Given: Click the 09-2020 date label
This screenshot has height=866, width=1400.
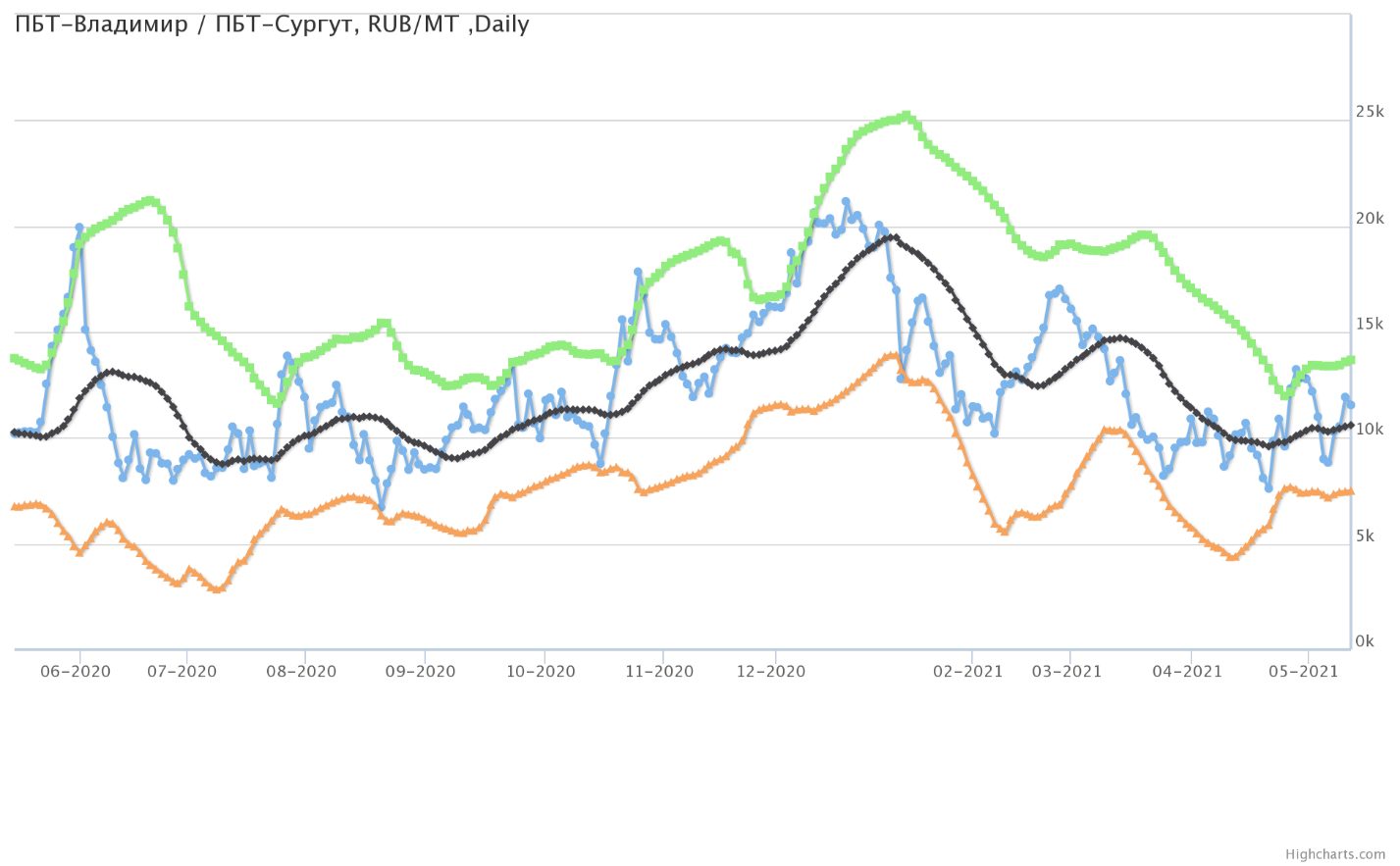Looking at the screenshot, I should point(420,672).
